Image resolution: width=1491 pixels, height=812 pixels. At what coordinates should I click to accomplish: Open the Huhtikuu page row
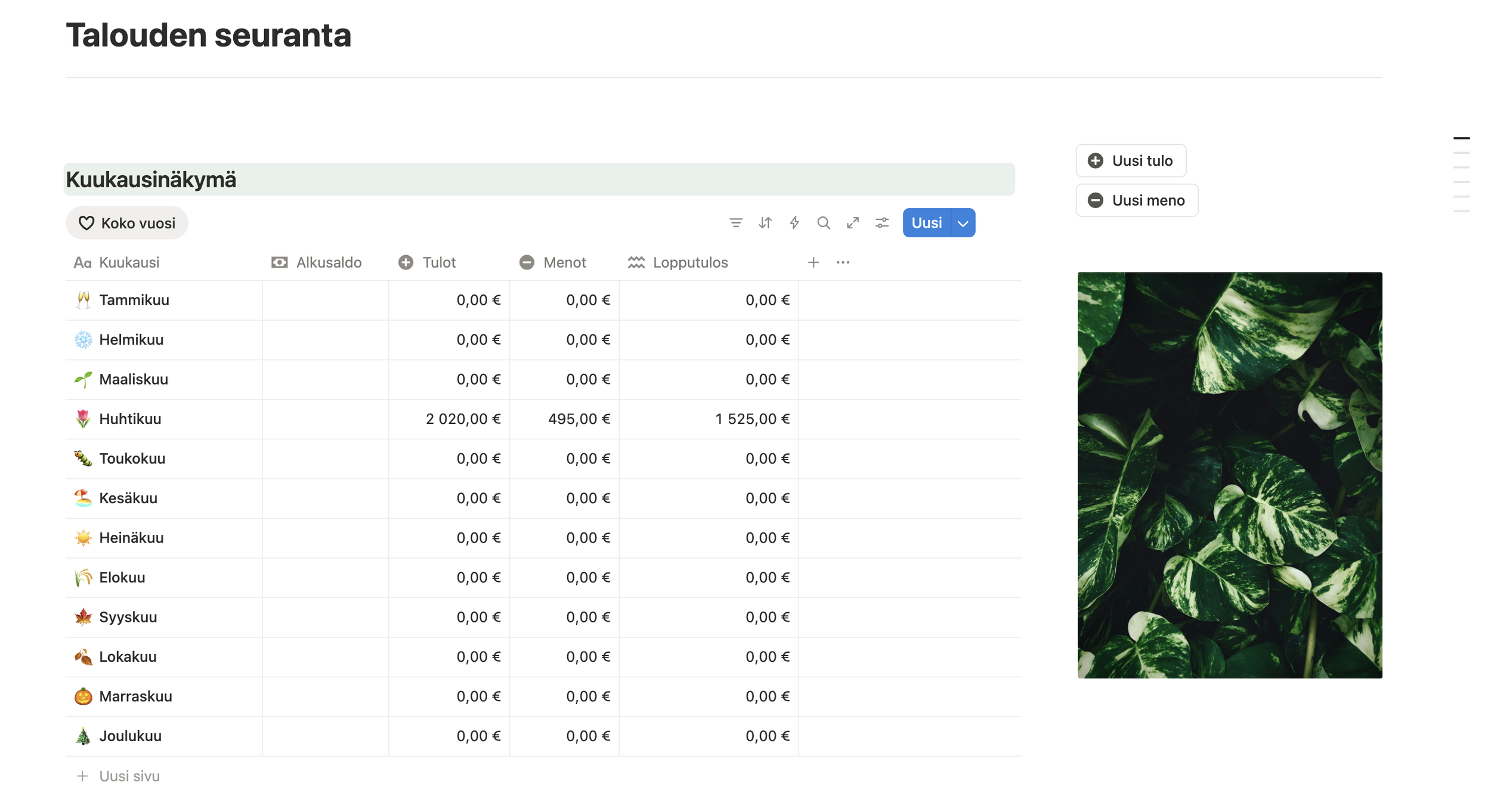[130, 419]
